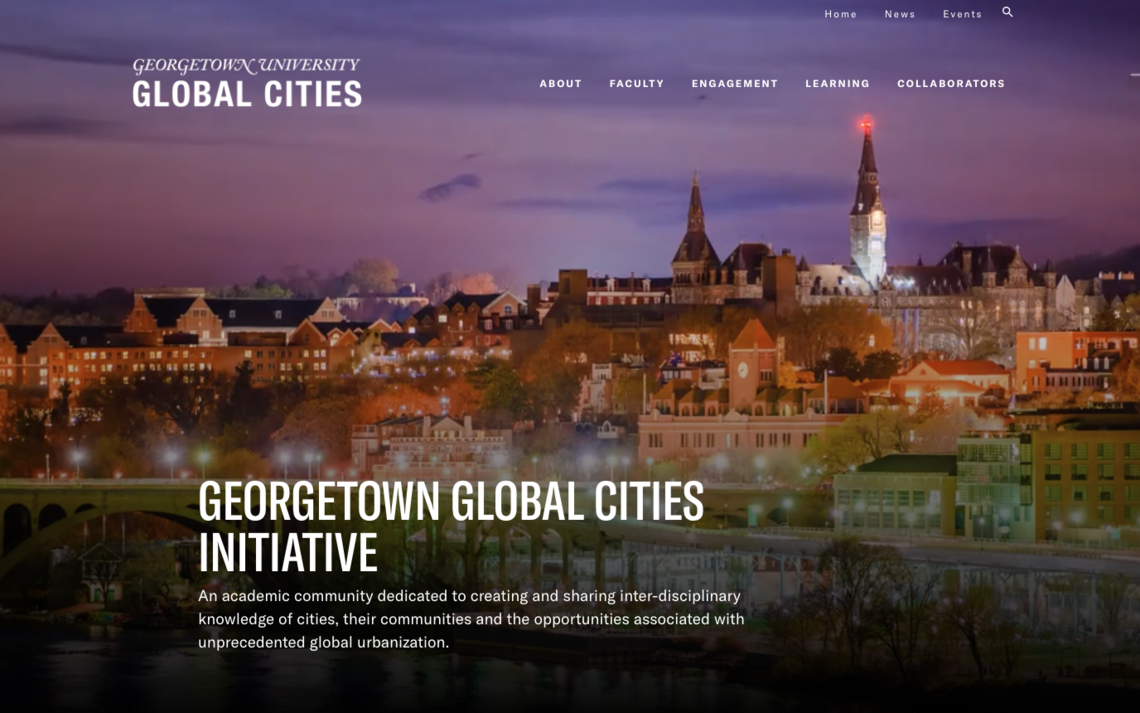Select Home in the utility navigation
Screen dimensions: 1140x713
[840, 13]
